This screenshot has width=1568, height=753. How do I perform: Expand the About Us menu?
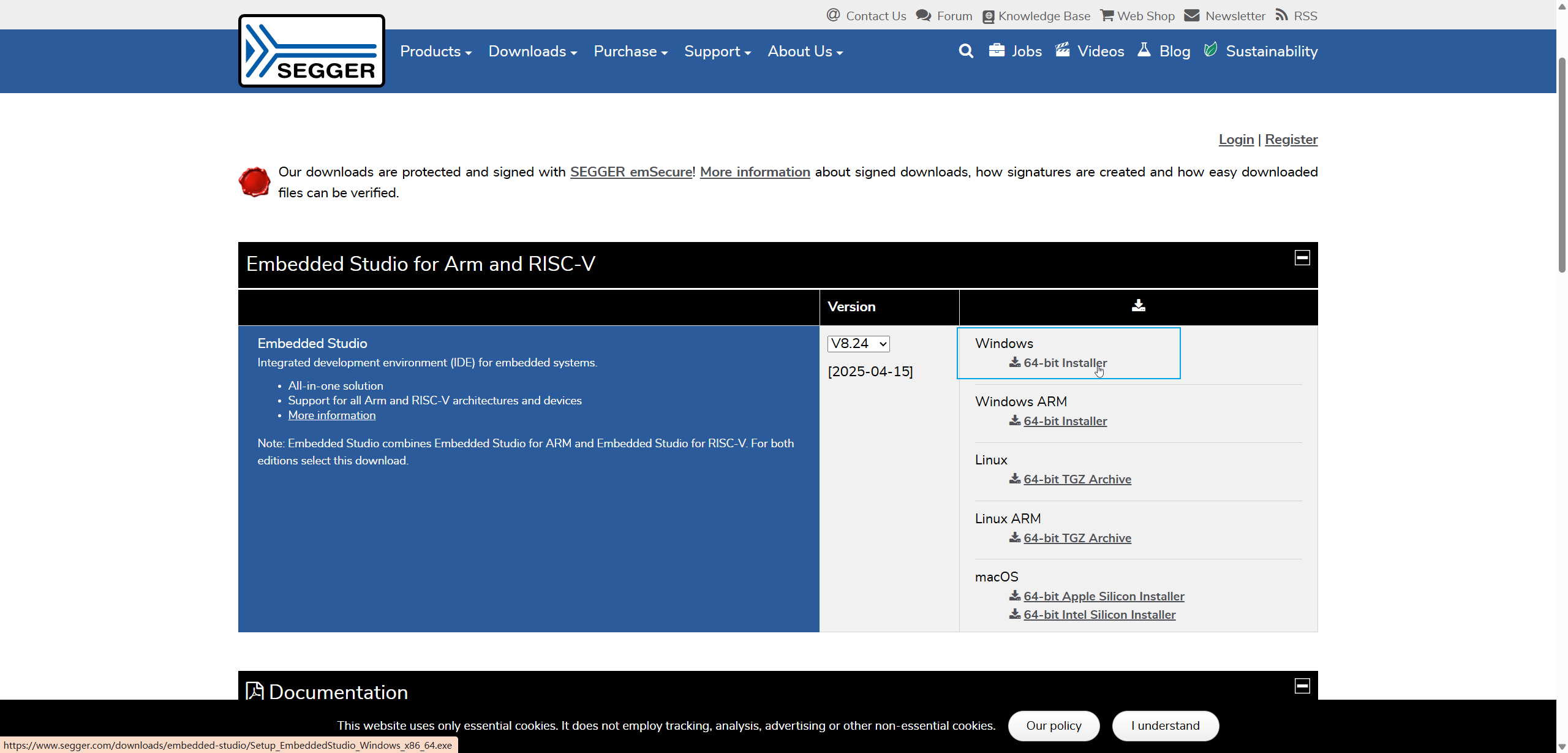point(805,51)
